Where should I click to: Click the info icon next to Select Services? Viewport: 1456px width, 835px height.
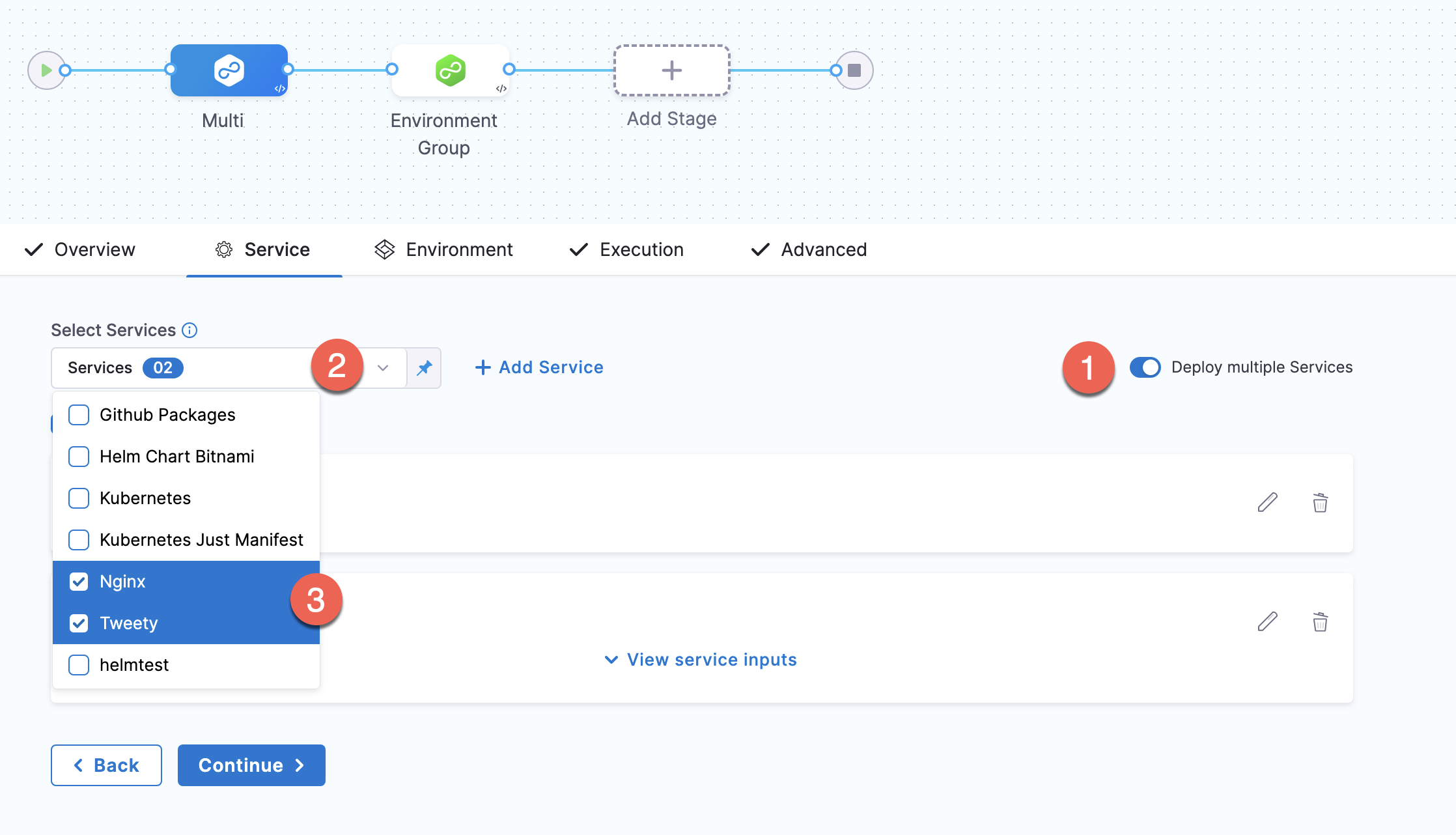(x=189, y=330)
